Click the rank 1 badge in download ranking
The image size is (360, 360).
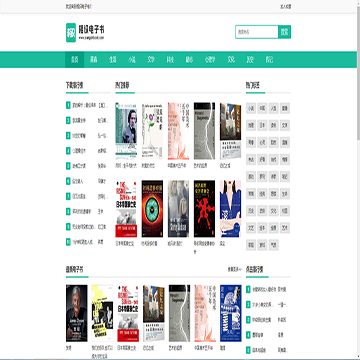tap(68, 105)
